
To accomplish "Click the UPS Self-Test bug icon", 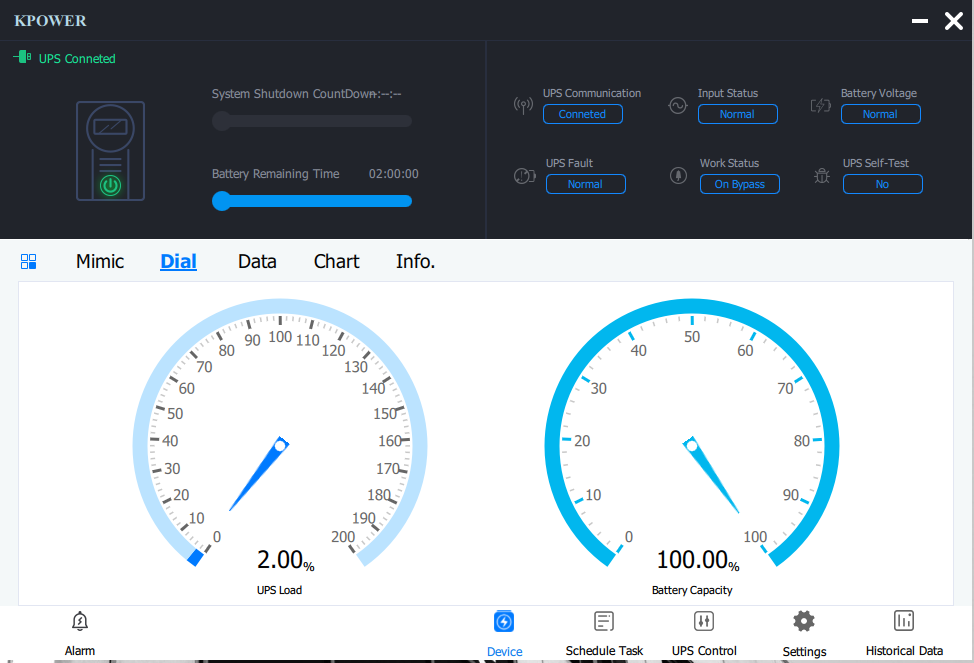I will [822, 176].
